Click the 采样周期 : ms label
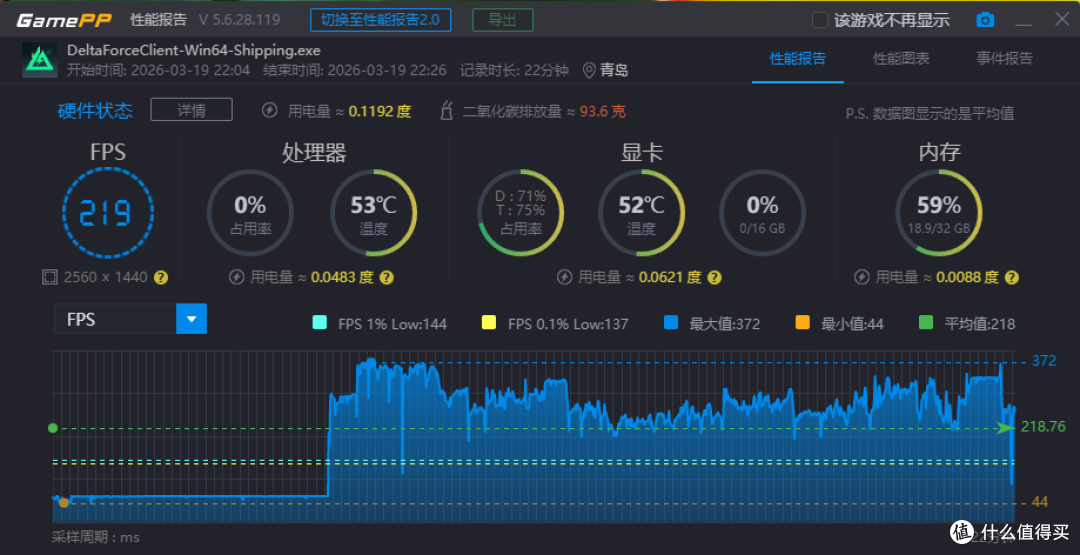 click(96, 537)
